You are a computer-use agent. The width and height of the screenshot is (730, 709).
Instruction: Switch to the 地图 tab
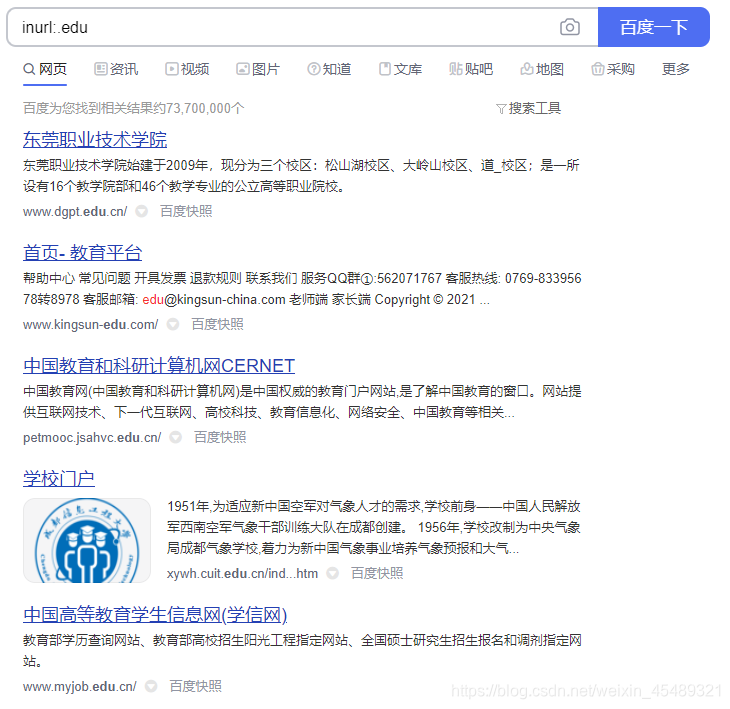542,69
